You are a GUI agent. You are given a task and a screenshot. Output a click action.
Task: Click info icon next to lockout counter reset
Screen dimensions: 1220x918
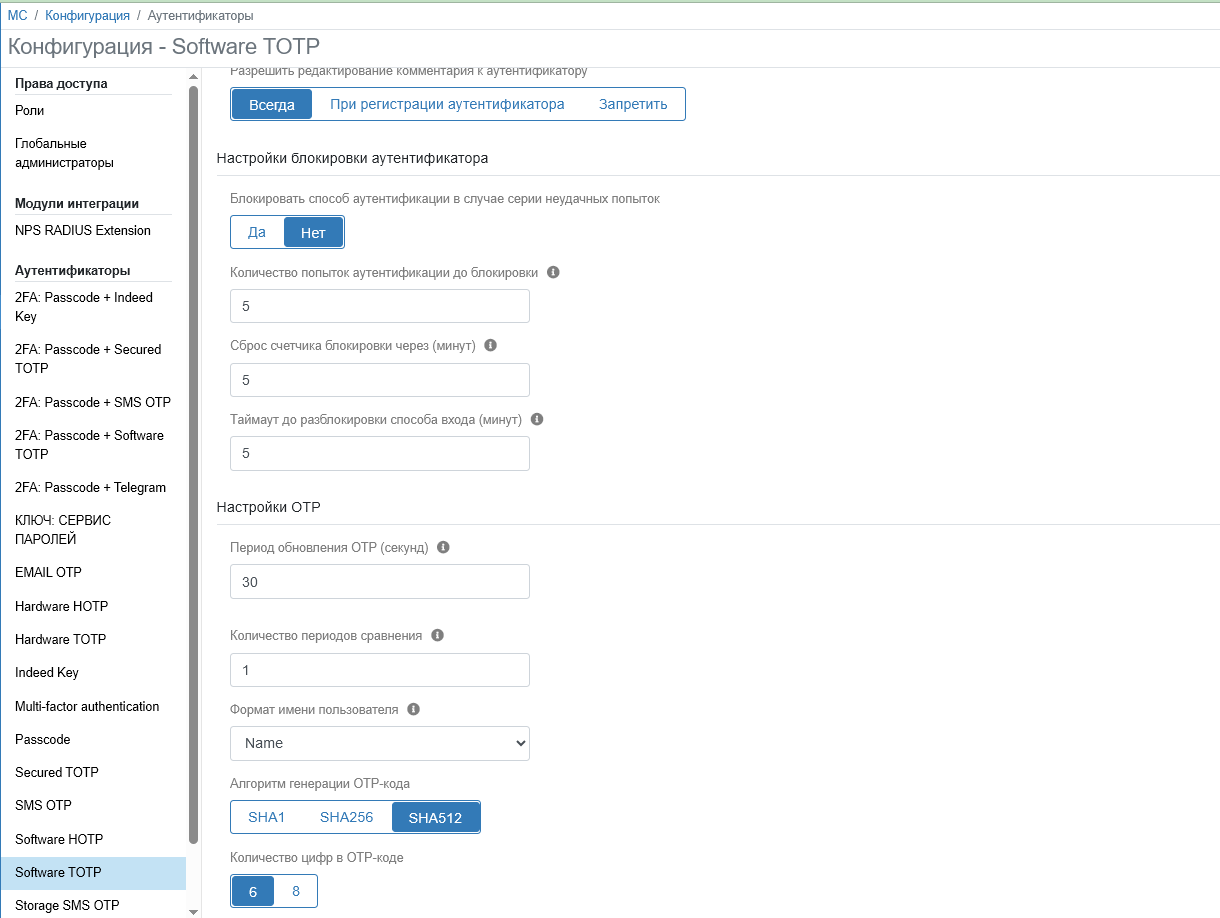490,345
